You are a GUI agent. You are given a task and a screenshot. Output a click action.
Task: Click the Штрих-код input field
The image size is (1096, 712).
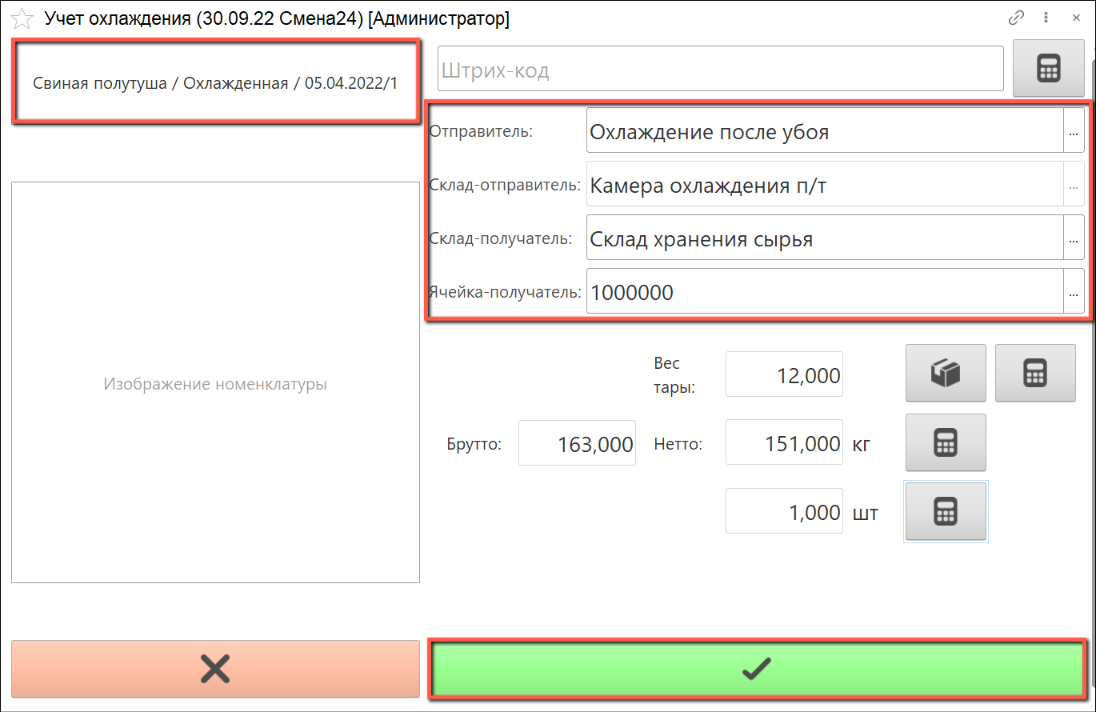pos(720,71)
